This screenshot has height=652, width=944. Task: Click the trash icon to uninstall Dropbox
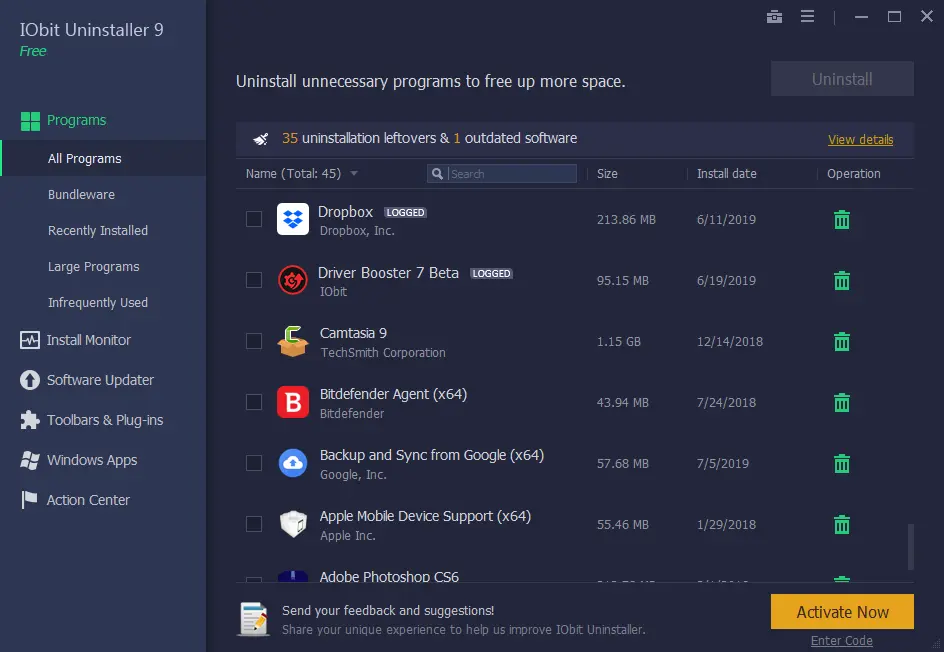[841, 219]
